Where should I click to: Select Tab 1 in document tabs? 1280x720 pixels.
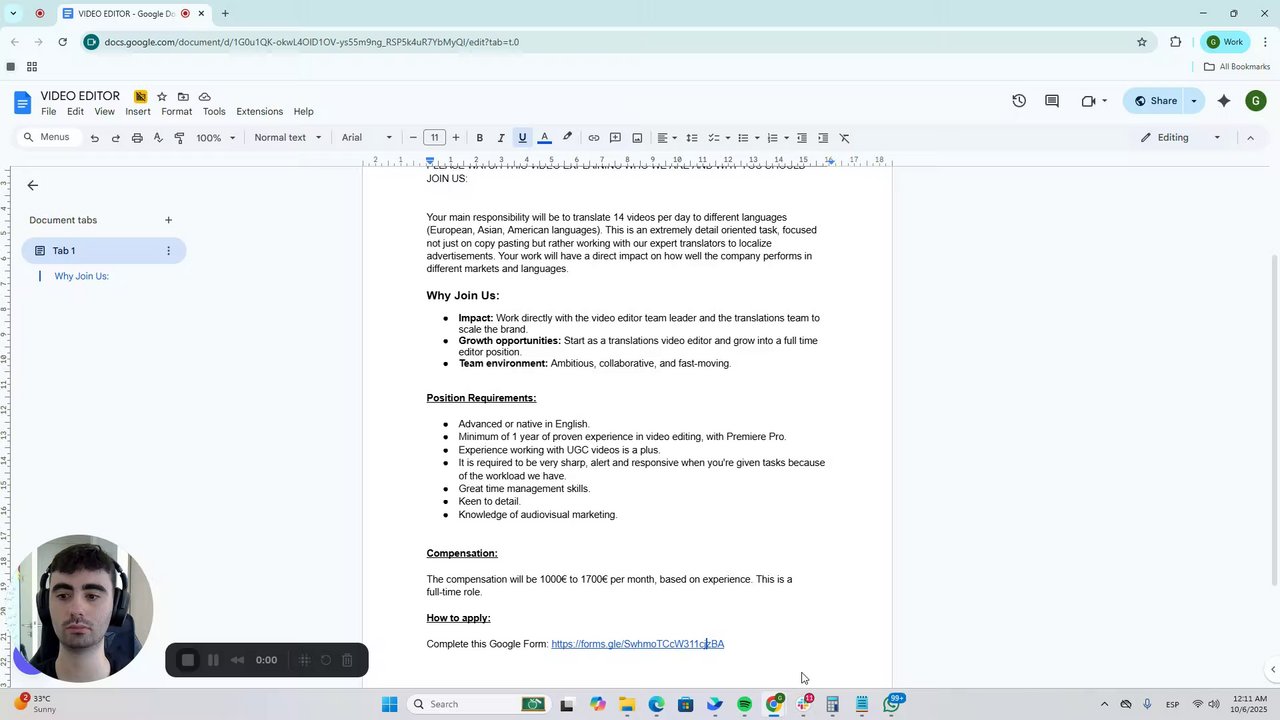pos(104,251)
